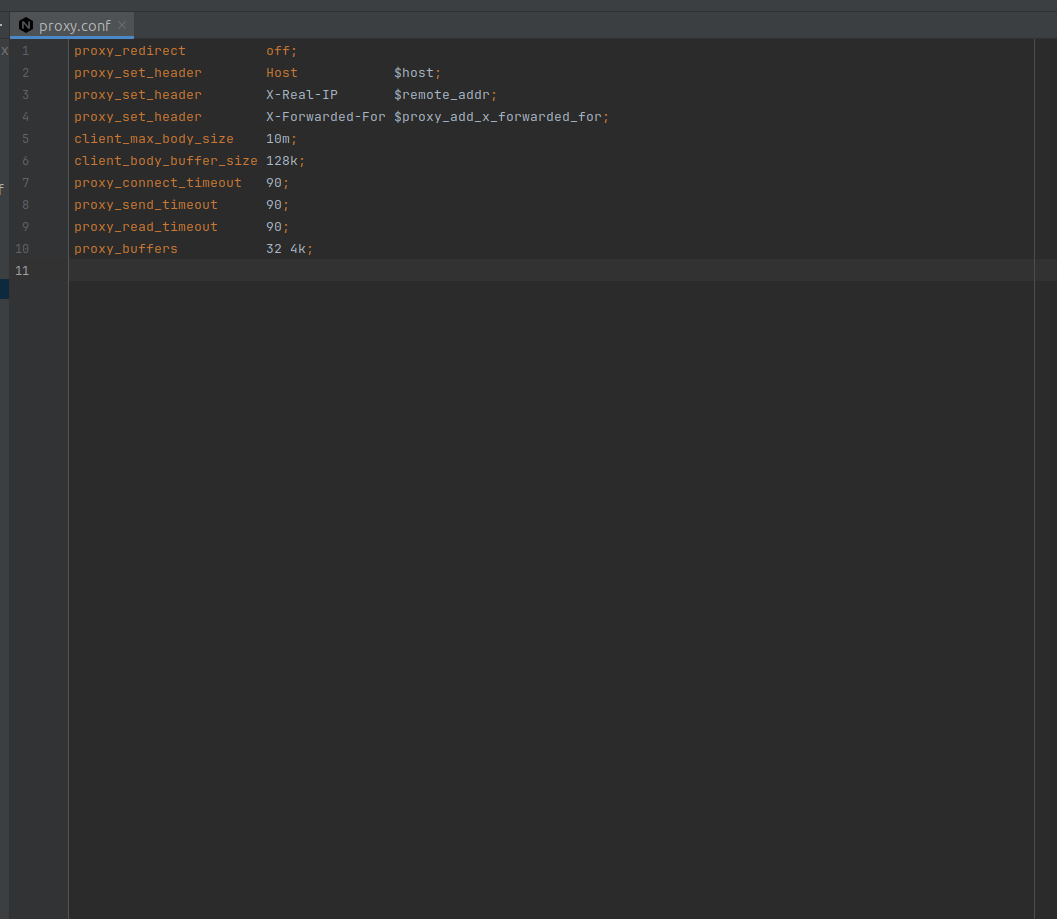Select the proxy_send_timeout directive
The width and height of the screenshot is (1057, 919).
[145, 204]
